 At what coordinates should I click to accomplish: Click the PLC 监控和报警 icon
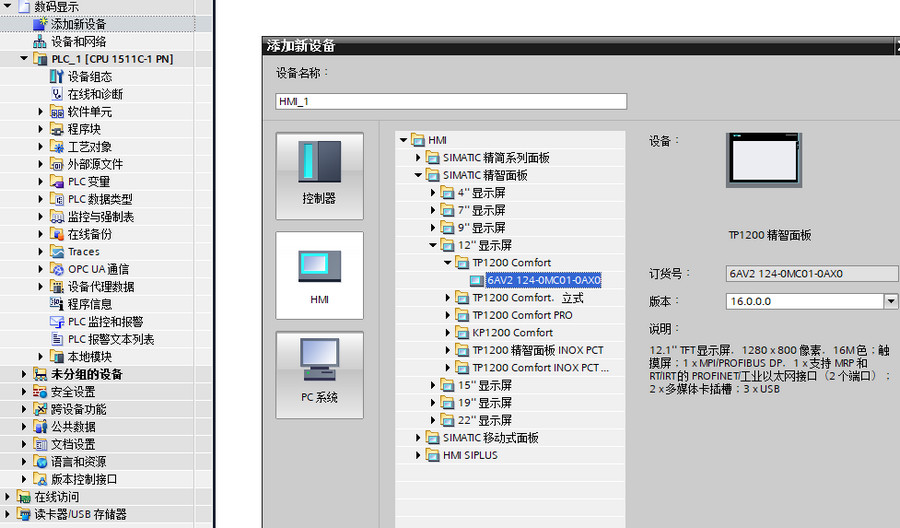(56, 321)
